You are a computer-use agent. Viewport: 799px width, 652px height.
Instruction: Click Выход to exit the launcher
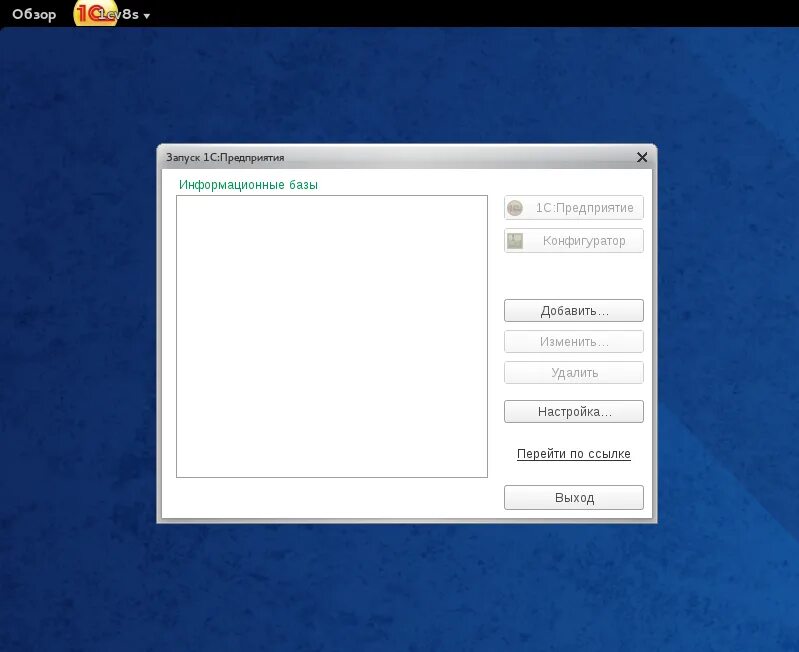pos(574,498)
